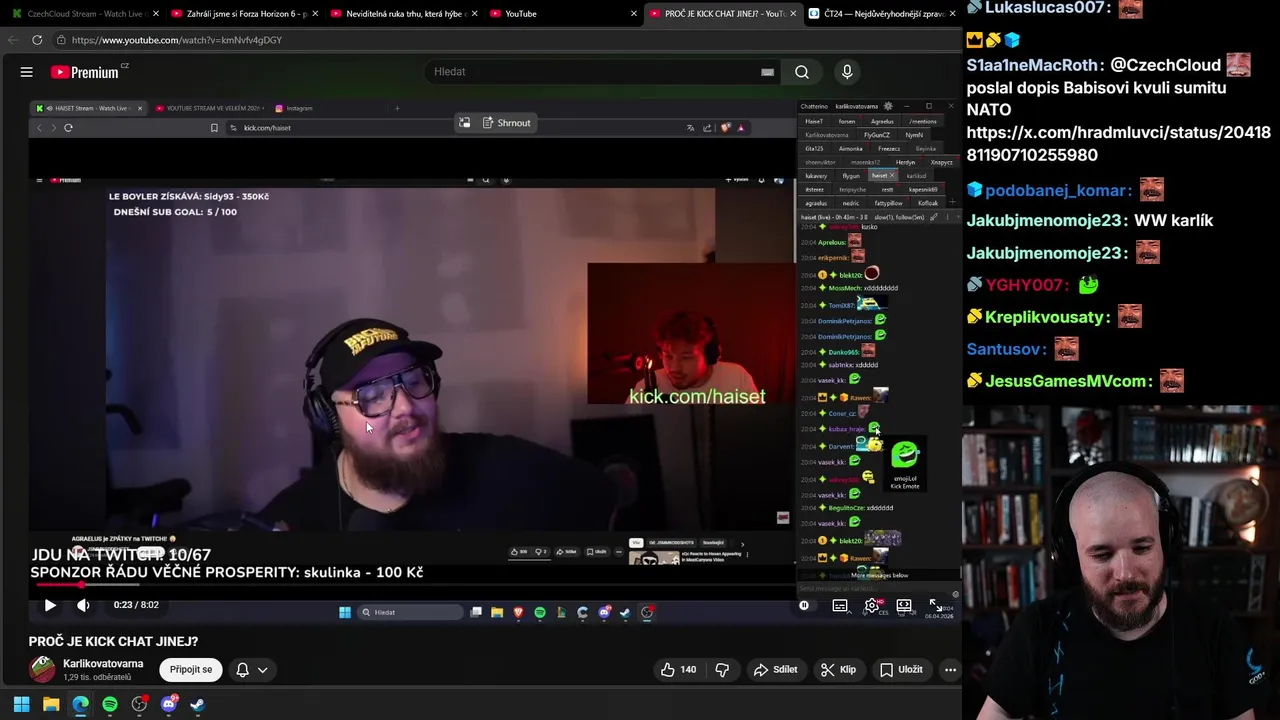Open Windows Start menu
Screen dimensions: 1280x720
(x=21, y=704)
